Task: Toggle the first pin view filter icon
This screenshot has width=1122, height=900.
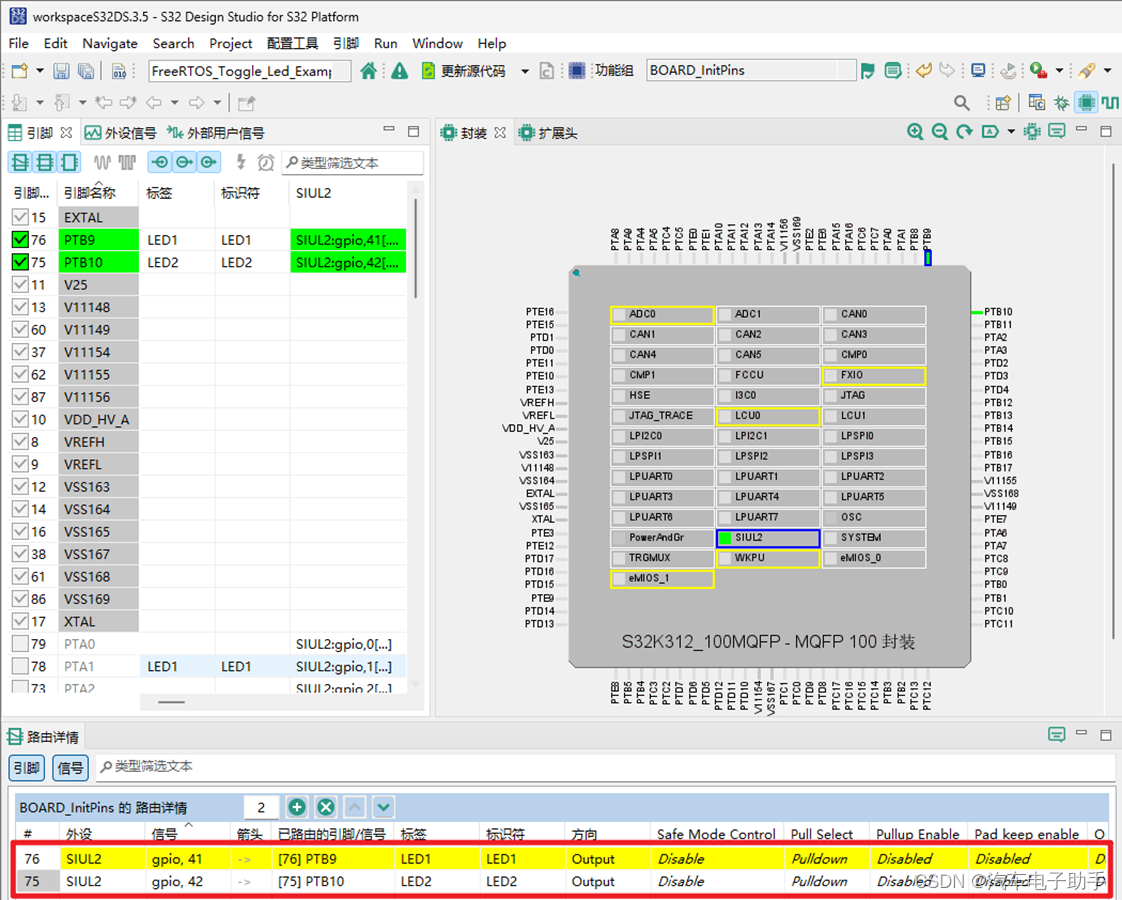Action: (20, 162)
